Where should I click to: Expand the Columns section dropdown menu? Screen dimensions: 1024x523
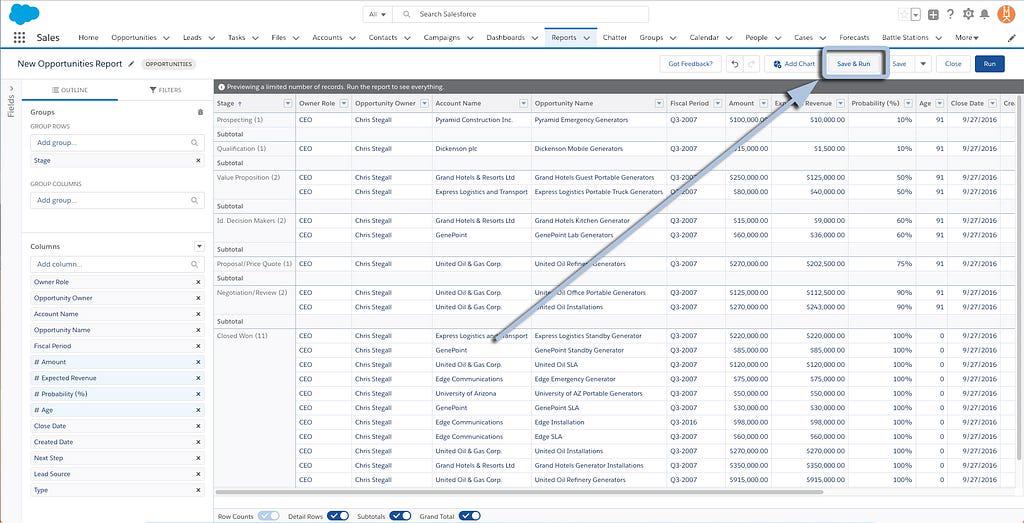click(199, 246)
